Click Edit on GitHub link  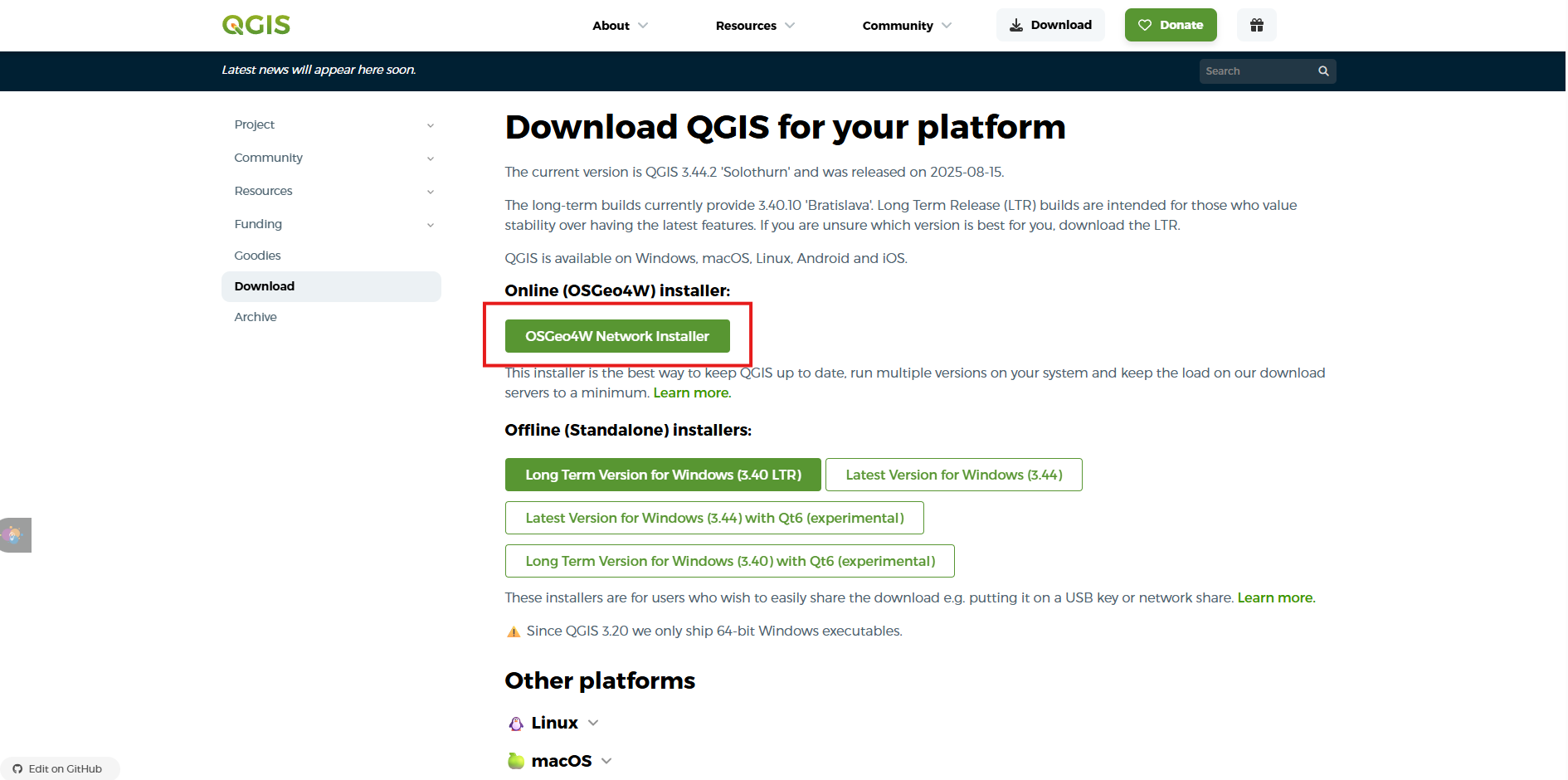[60, 769]
